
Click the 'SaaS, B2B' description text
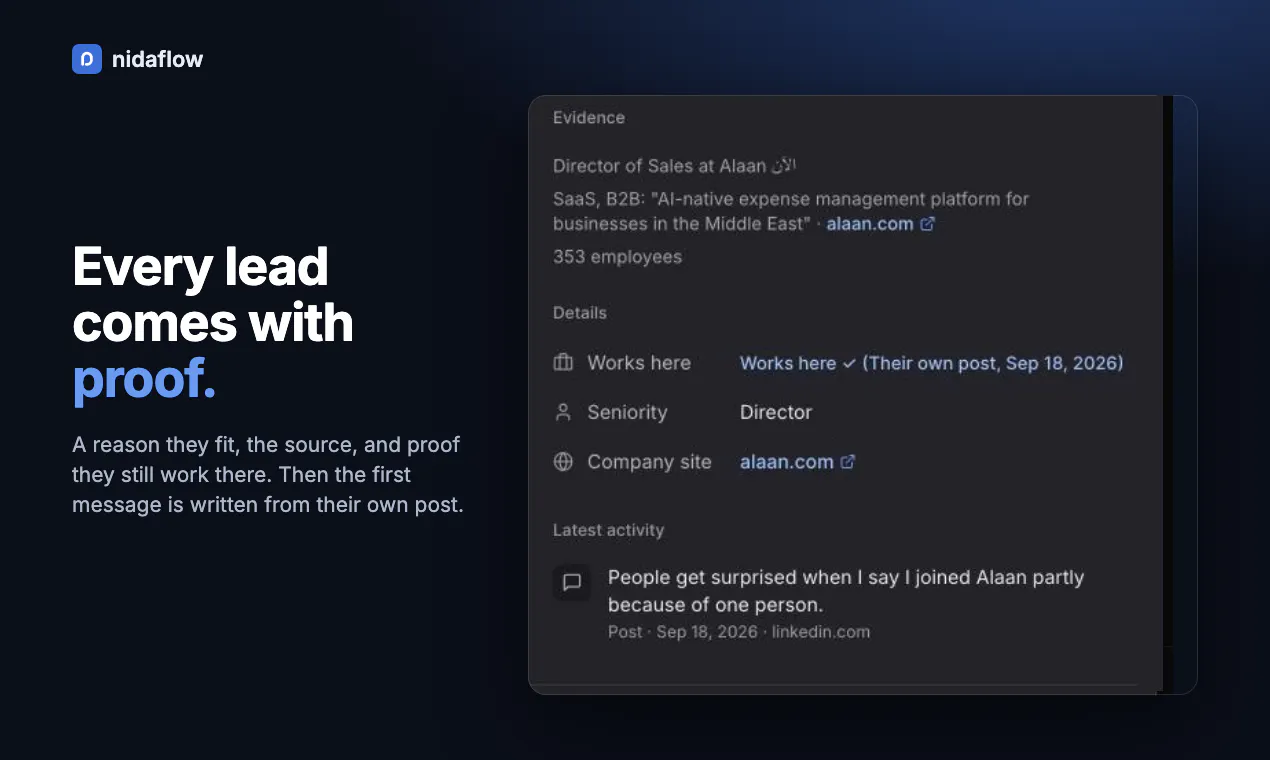pyautogui.click(x=791, y=211)
